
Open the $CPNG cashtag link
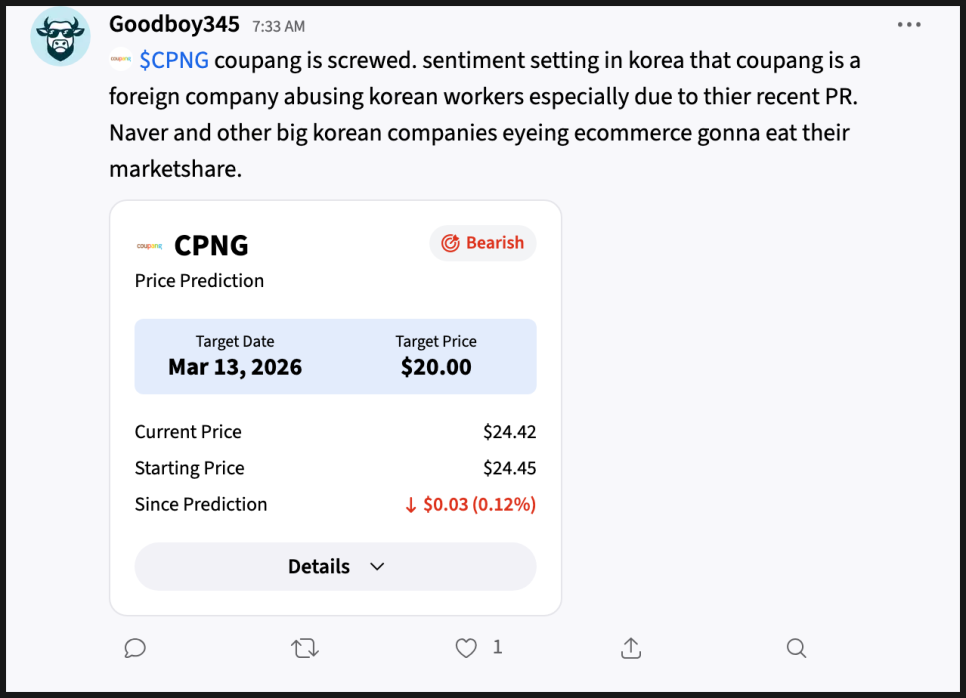click(x=174, y=60)
